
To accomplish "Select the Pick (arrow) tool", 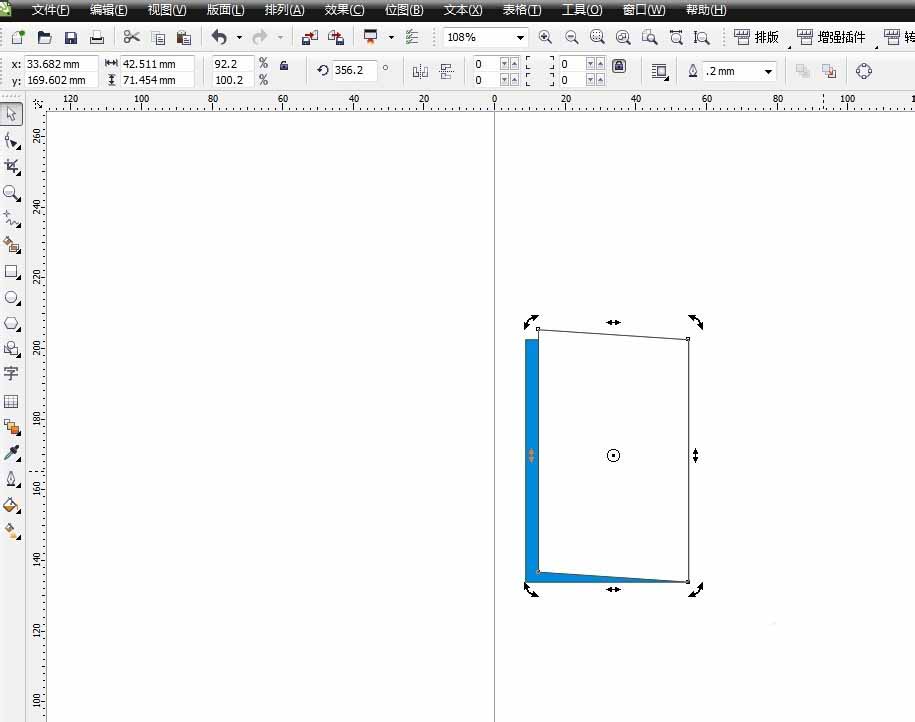I will click(x=11, y=114).
